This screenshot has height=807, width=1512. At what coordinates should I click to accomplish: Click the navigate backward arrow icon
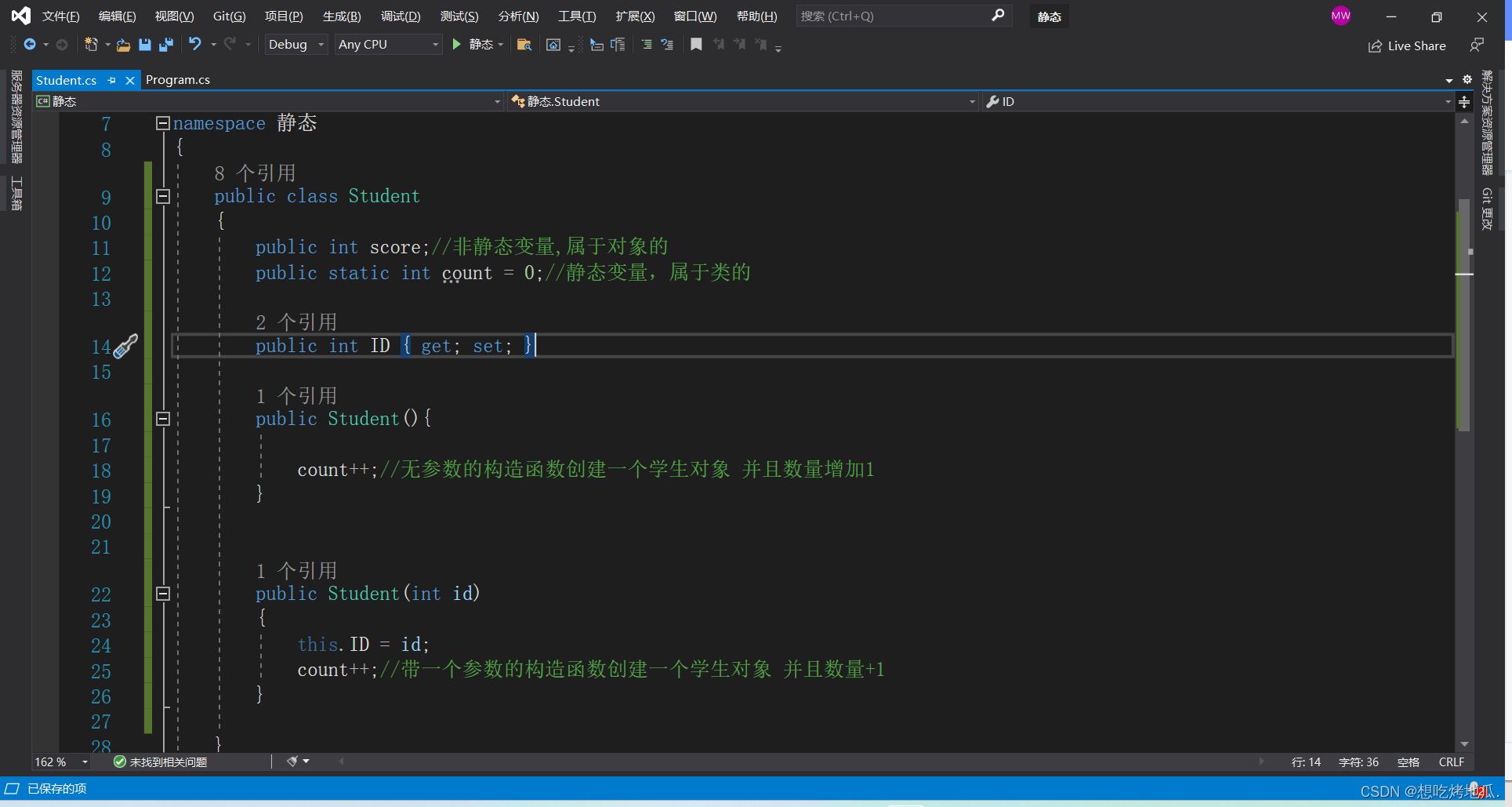[30, 45]
